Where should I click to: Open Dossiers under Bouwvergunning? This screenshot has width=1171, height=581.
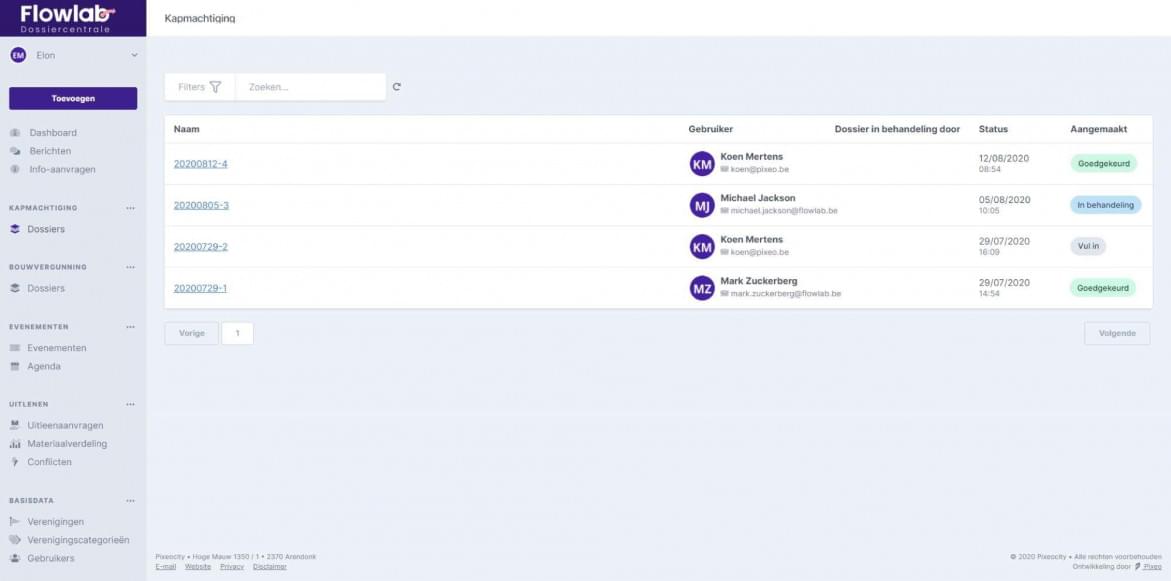tap(45, 288)
